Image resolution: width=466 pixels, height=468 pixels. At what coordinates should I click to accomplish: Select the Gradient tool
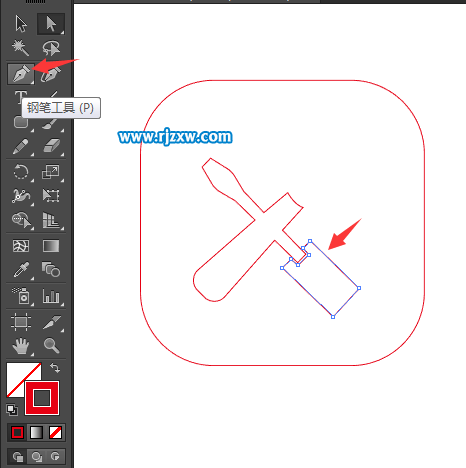51,246
